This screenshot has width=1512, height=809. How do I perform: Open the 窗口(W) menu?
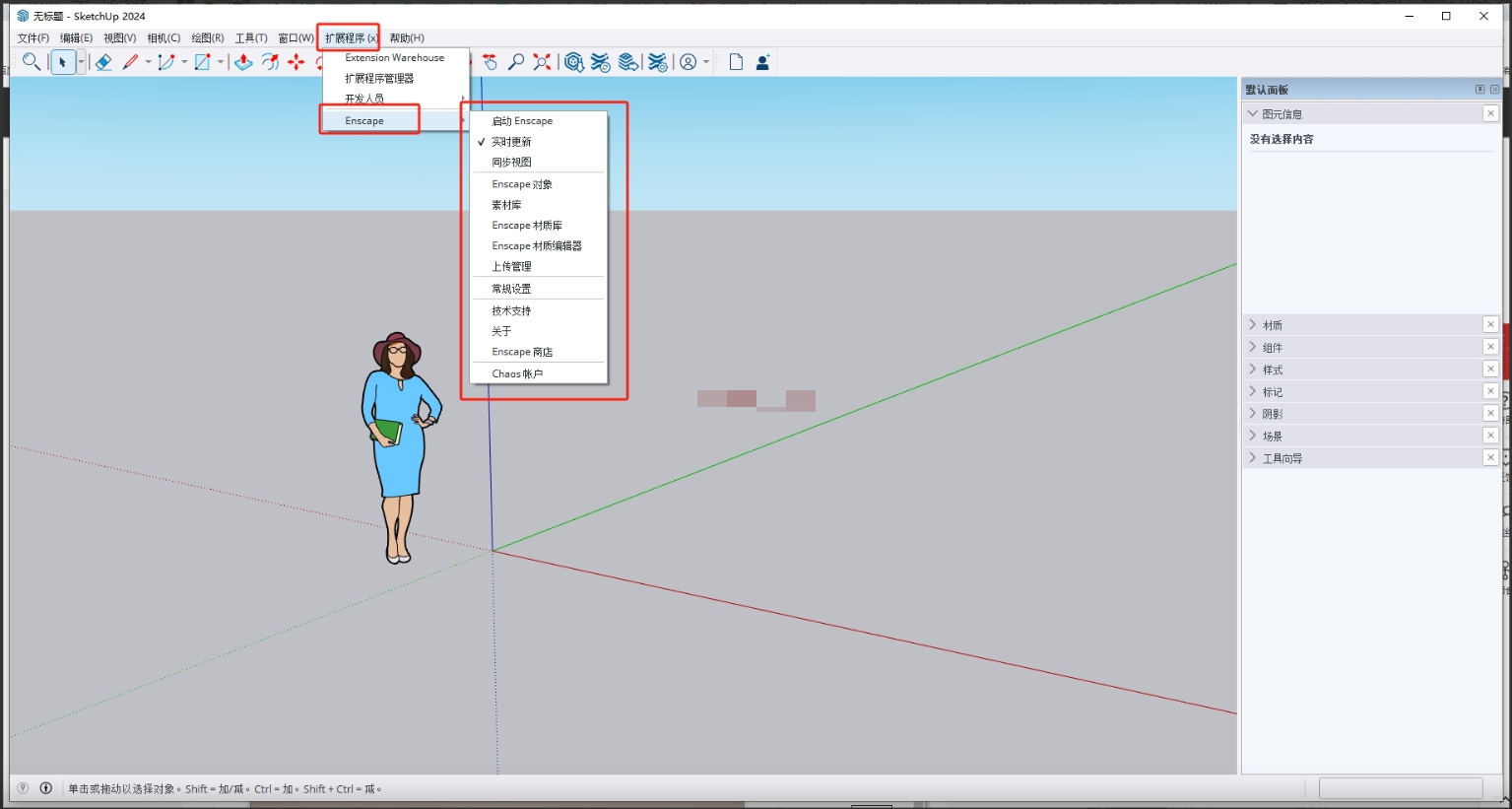pos(296,38)
